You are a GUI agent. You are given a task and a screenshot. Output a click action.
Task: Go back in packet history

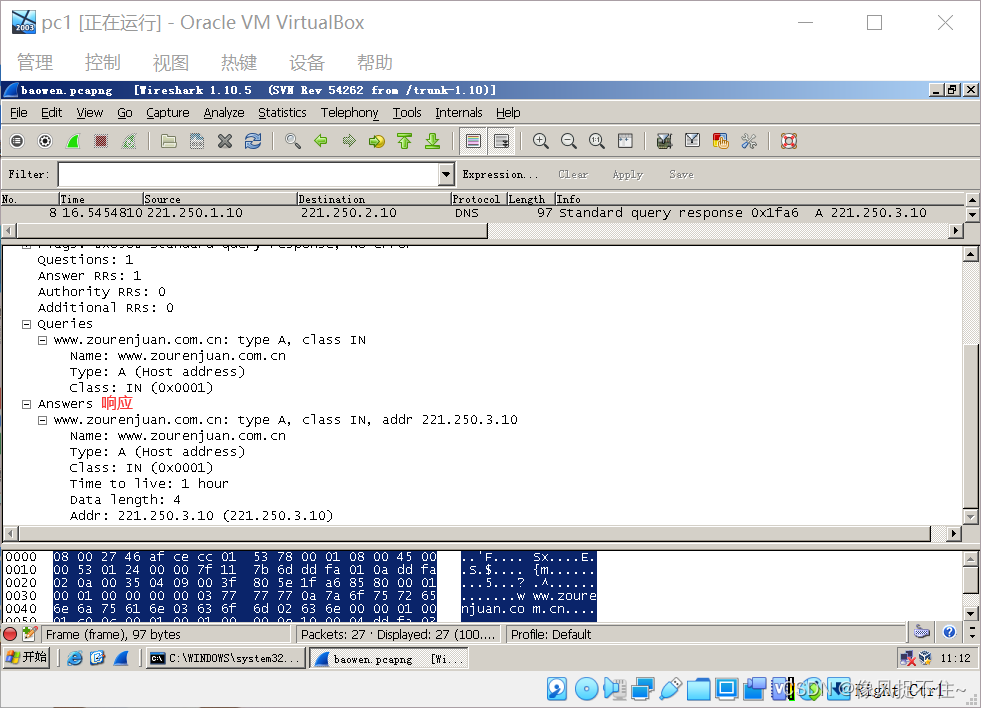coord(320,141)
